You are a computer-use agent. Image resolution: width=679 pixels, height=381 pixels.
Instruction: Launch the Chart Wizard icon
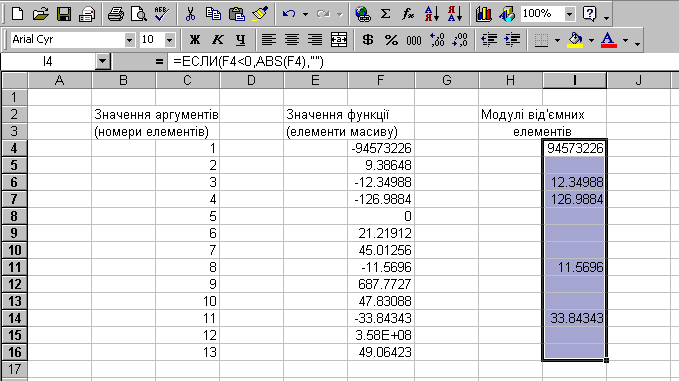(483, 14)
